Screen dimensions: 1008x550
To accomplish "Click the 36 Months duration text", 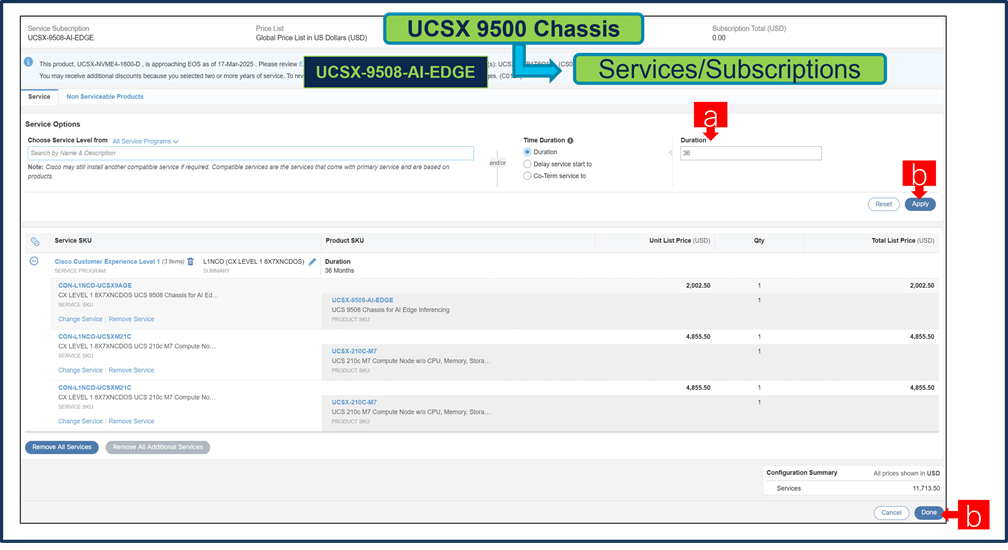I will point(339,271).
